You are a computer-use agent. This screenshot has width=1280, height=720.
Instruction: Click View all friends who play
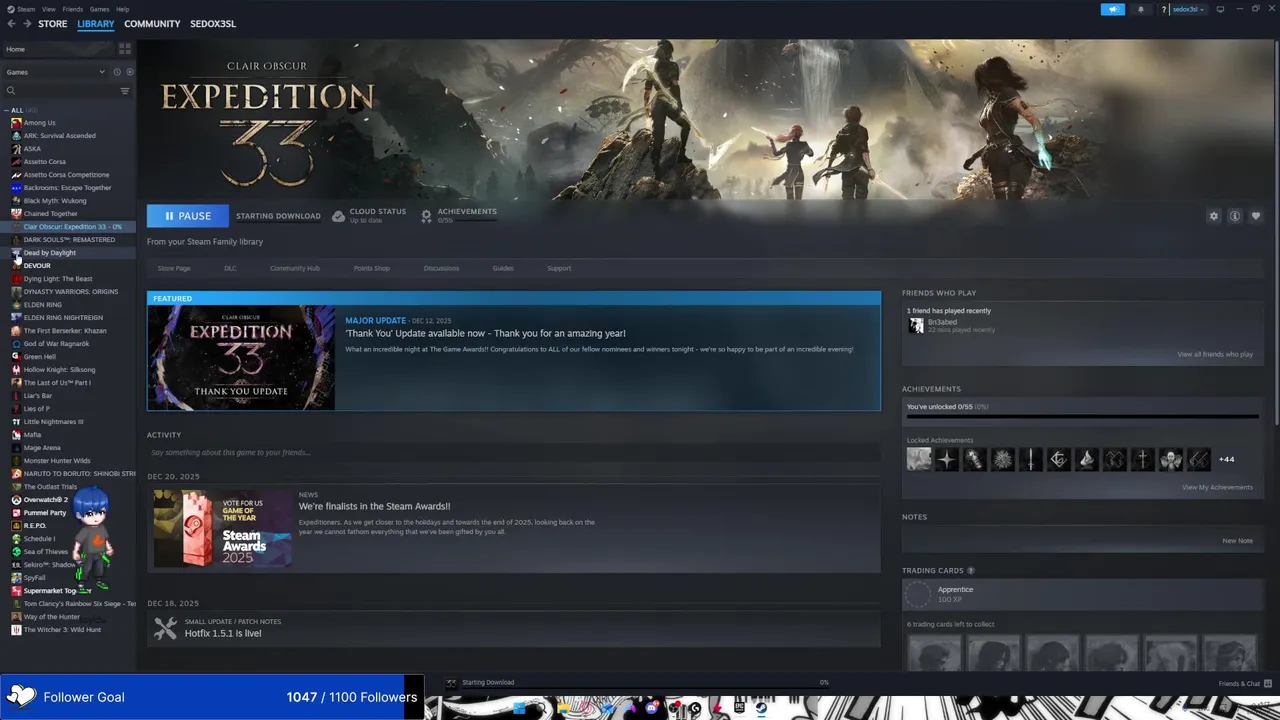(1215, 354)
